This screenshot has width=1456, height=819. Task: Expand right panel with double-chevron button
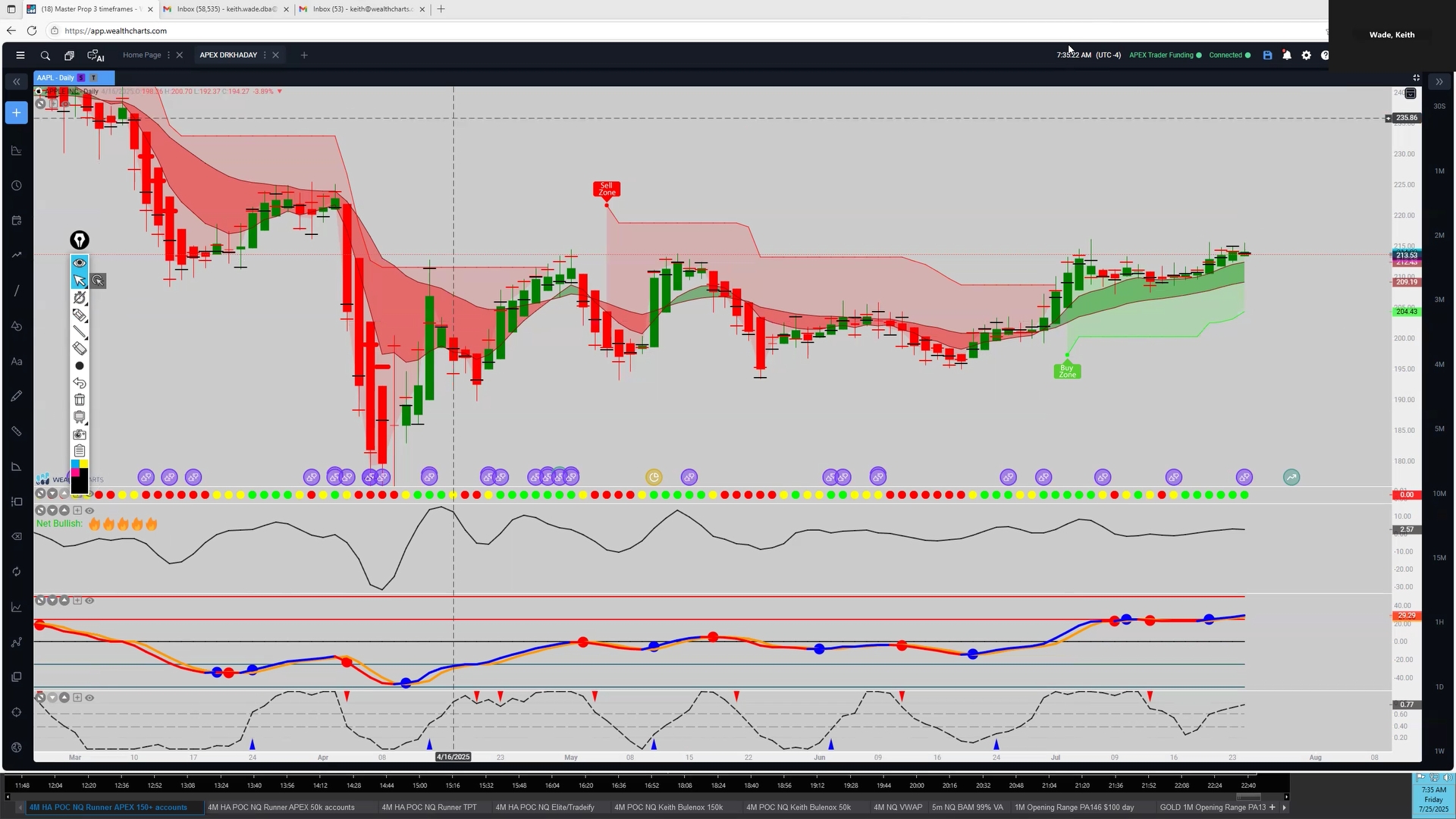[x=1439, y=82]
